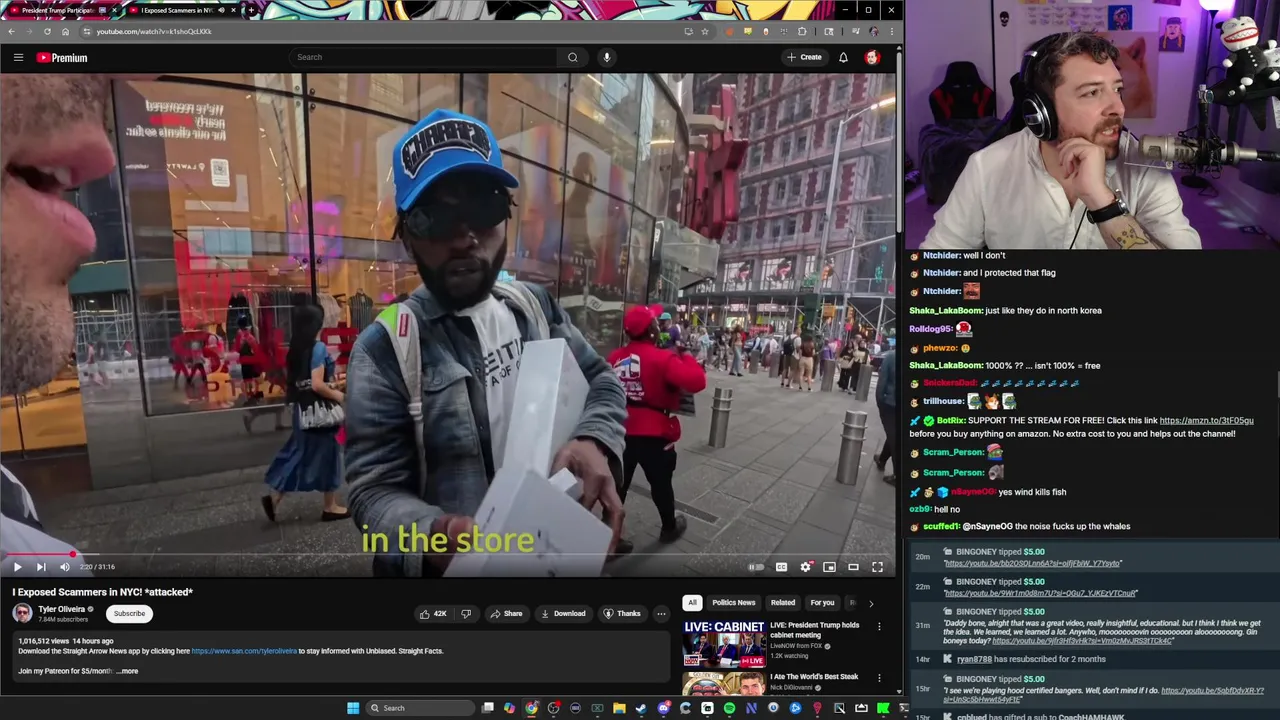Open Tyler Oliveira channel name link

point(61,609)
